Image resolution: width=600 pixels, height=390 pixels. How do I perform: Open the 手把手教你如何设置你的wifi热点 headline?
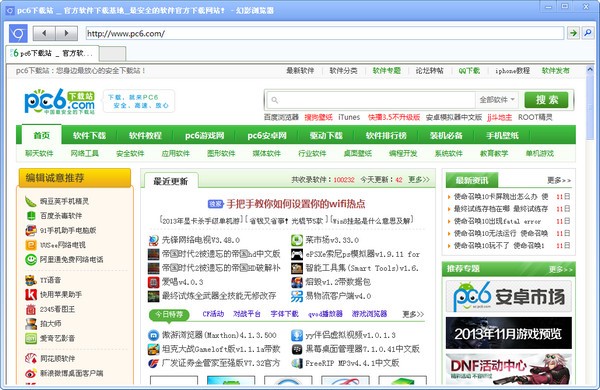[x=296, y=204]
